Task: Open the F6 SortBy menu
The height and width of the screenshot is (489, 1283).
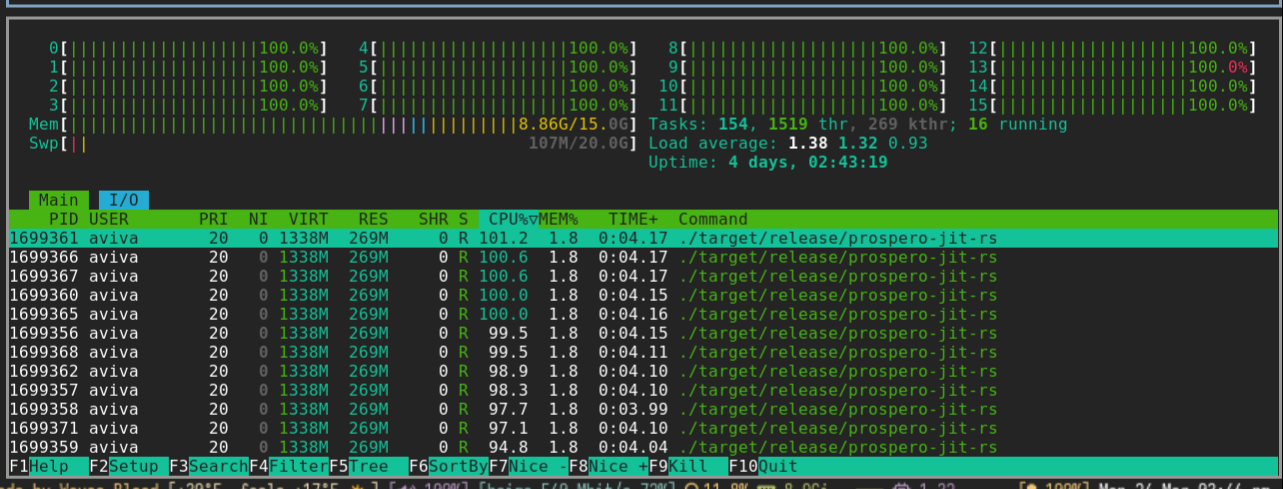Action: (x=448, y=467)
